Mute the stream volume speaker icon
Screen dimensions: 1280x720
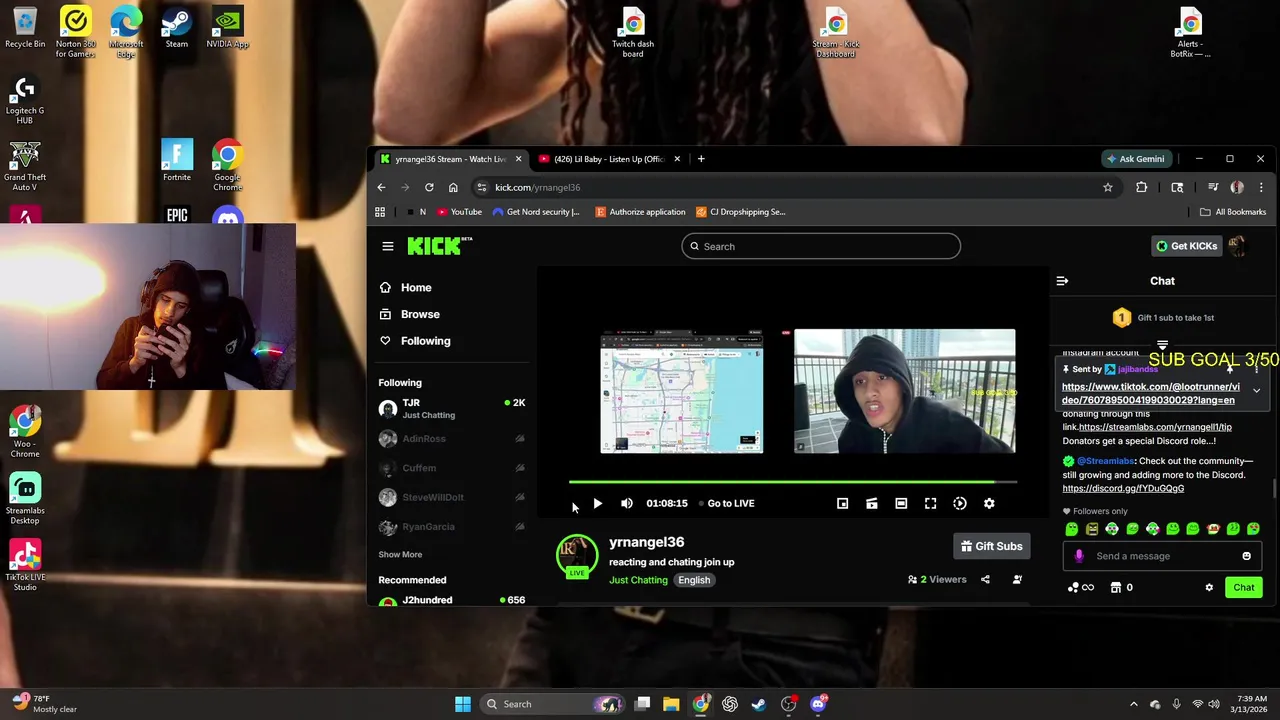coord(627,503)
